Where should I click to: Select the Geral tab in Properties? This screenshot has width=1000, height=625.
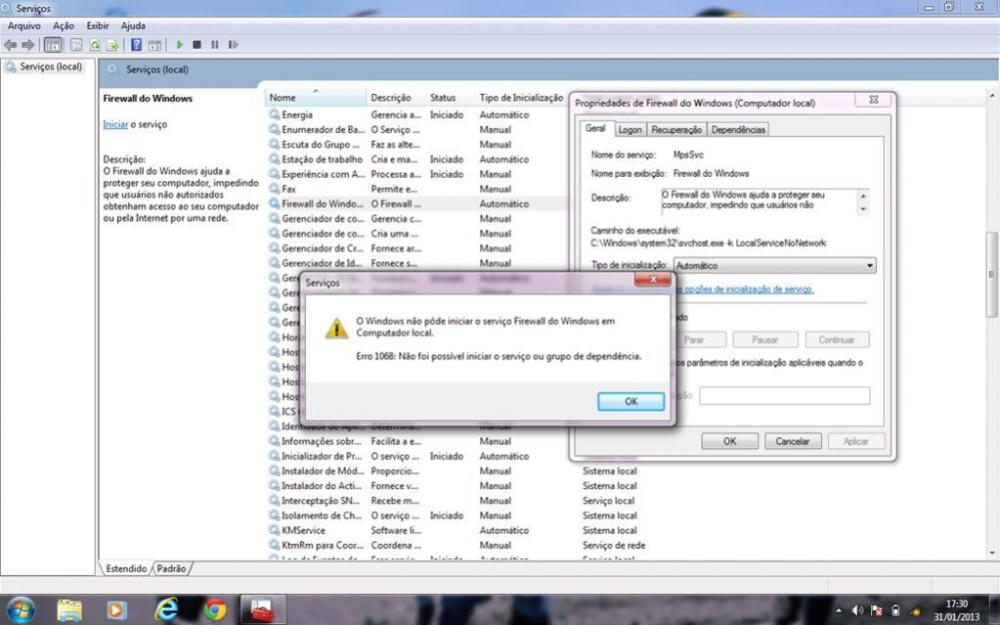595,128
